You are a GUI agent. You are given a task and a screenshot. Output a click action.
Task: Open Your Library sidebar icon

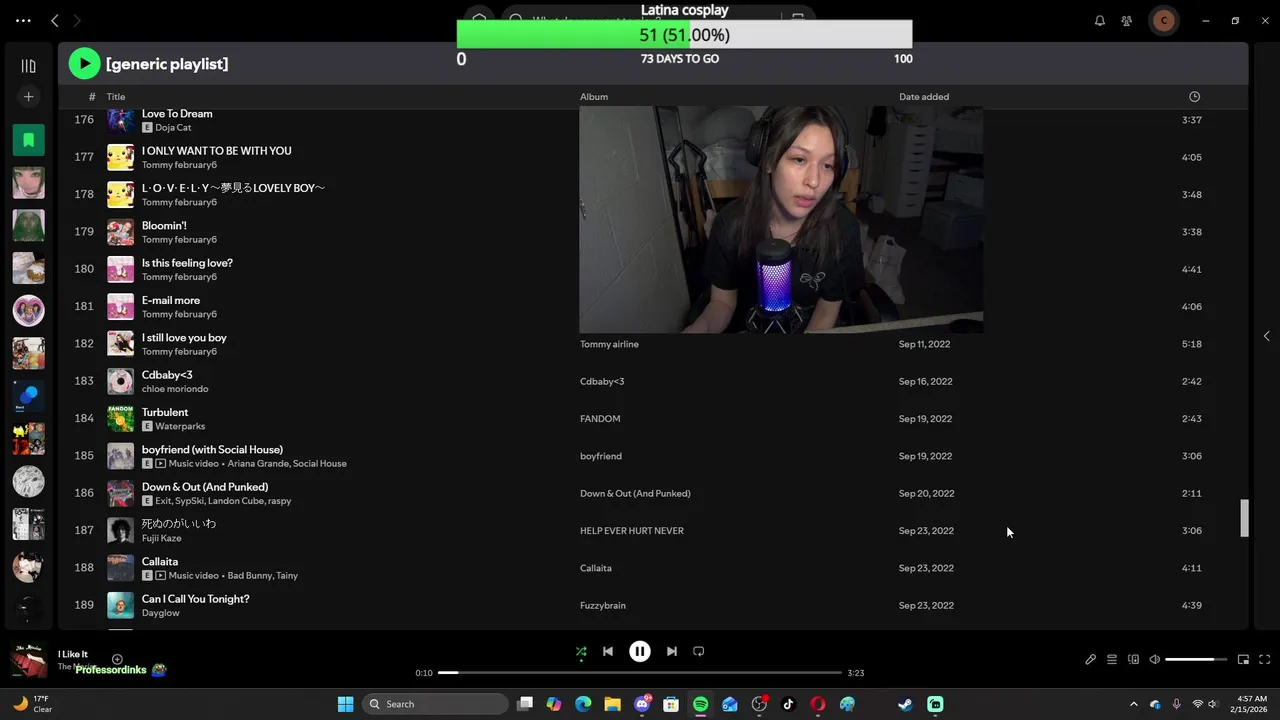(28, 66)
